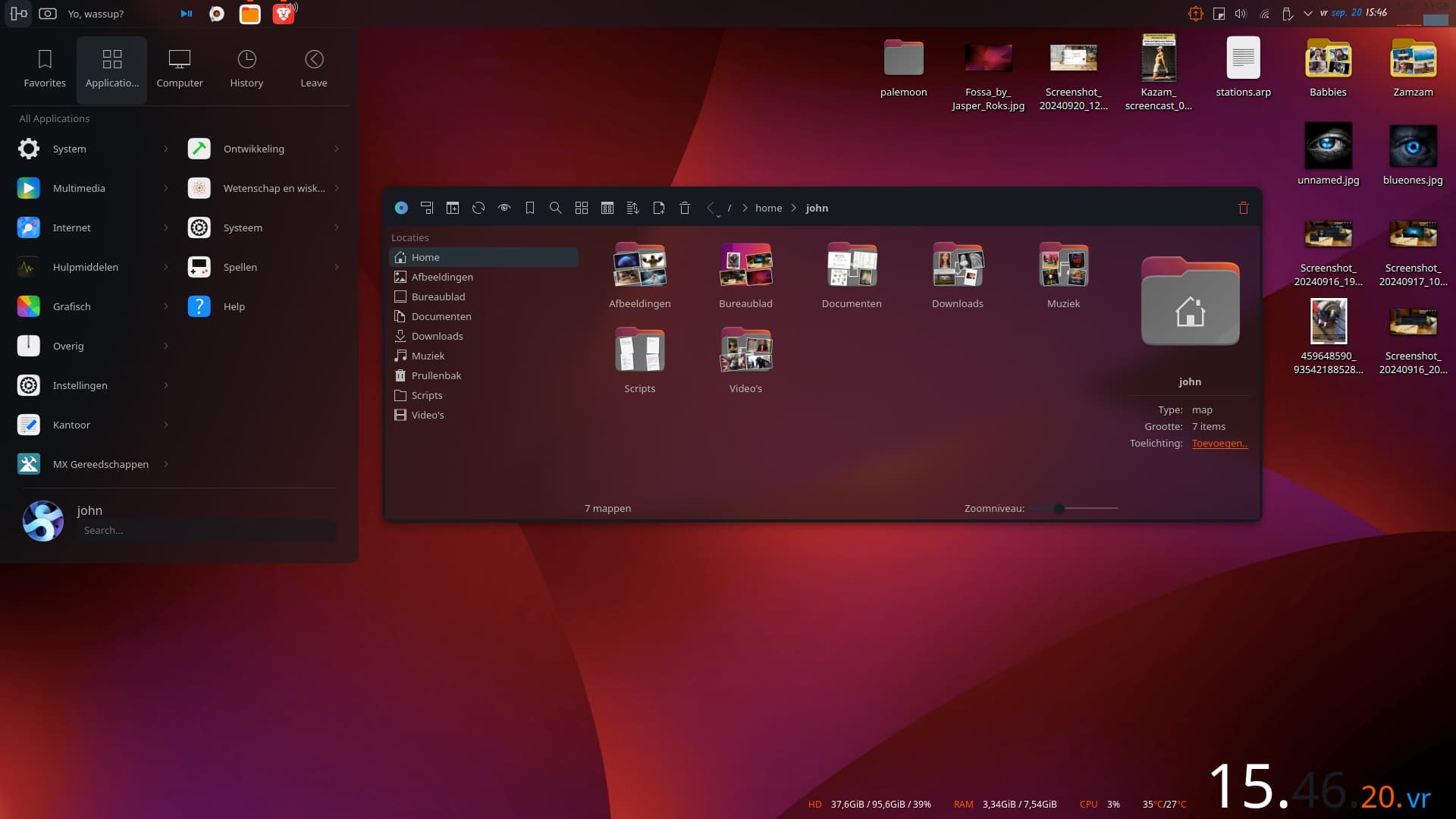Expand the System category in the launcher
1456x819 pixels.
tap(93, 149)
